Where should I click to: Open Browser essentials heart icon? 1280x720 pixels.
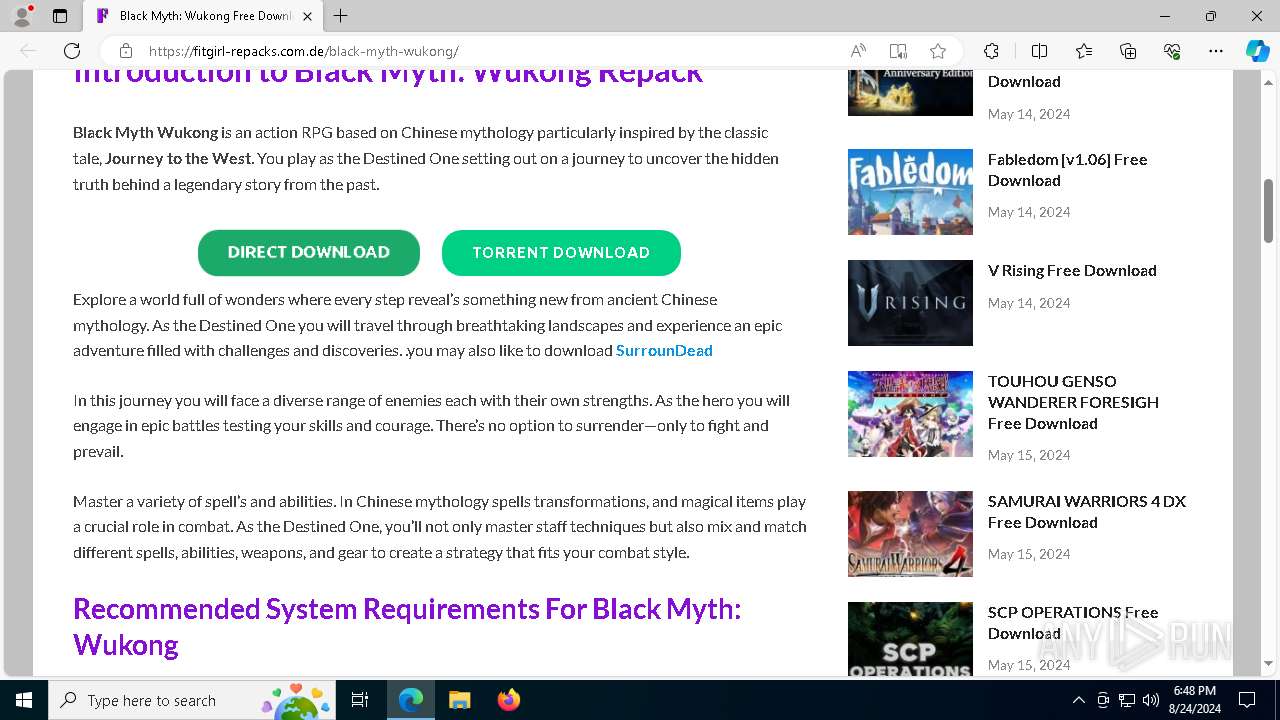(x=1172, y=51)
